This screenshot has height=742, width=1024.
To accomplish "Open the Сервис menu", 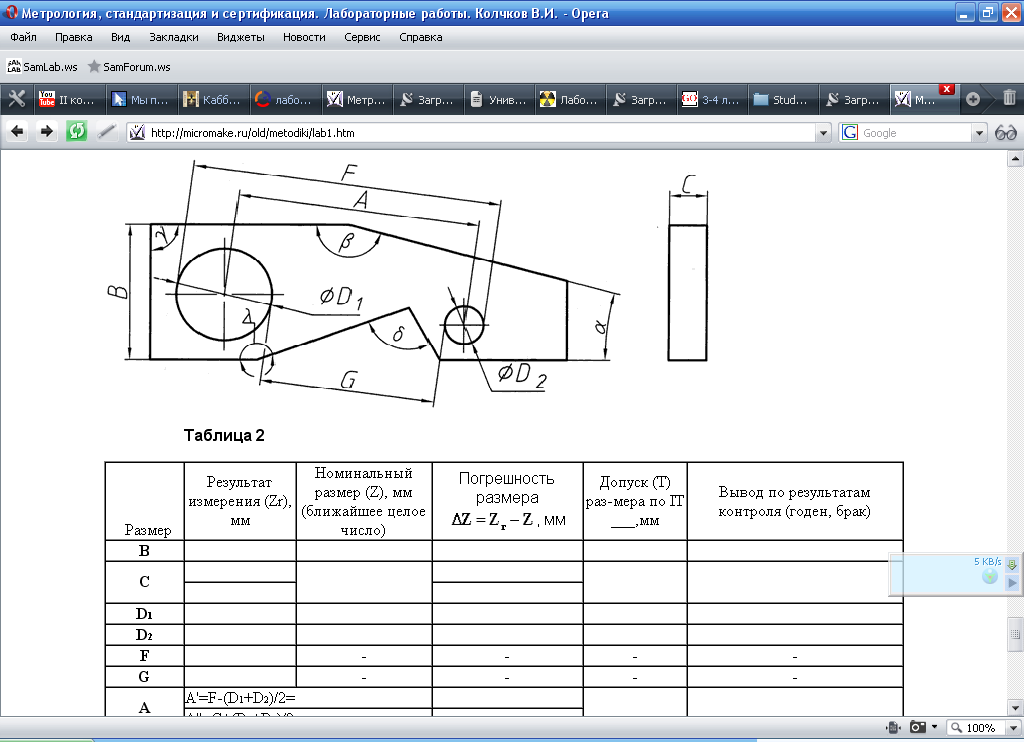I will click(362, 37).
